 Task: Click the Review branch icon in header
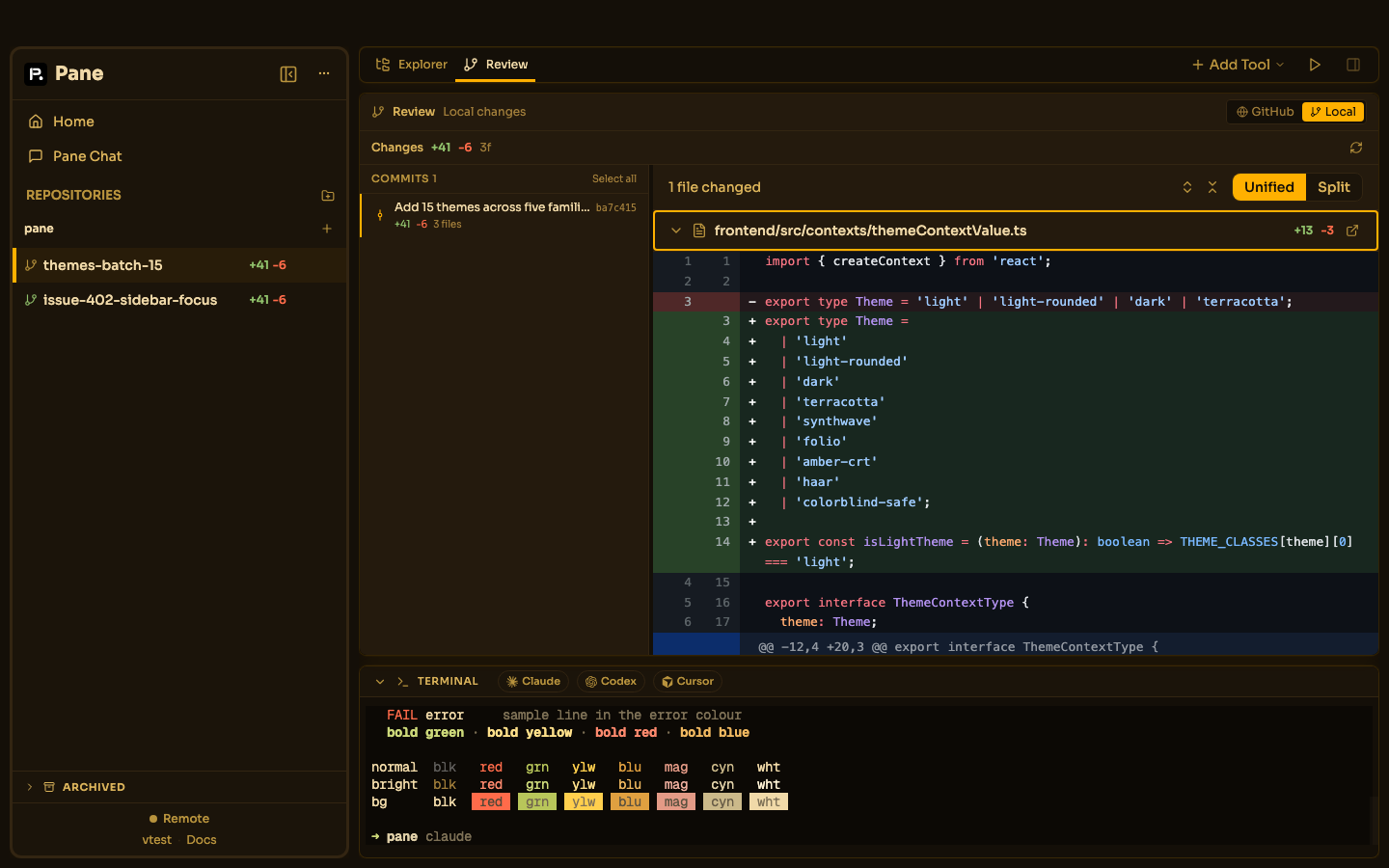[x=378, y=112]
